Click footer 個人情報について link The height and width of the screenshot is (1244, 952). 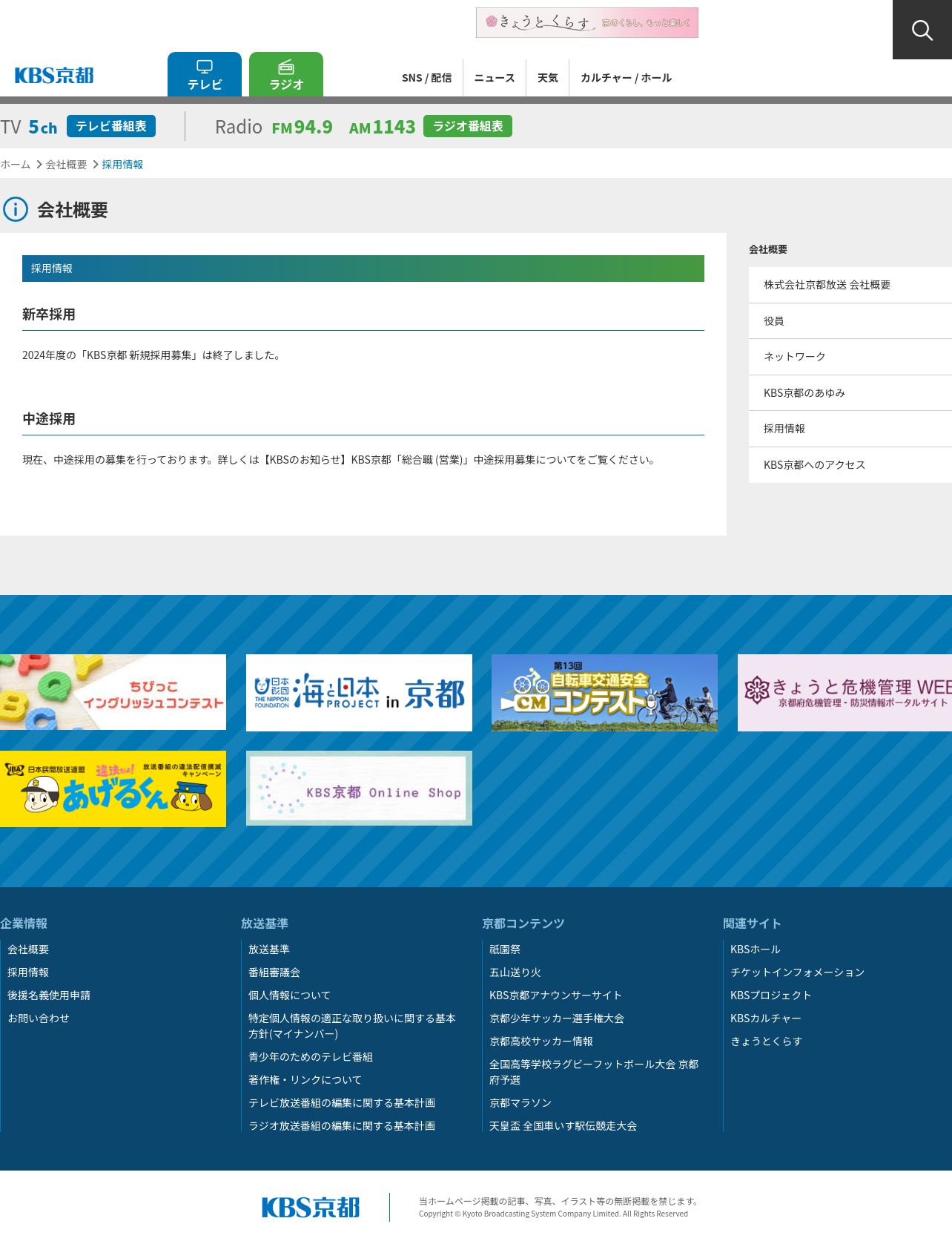289,995
